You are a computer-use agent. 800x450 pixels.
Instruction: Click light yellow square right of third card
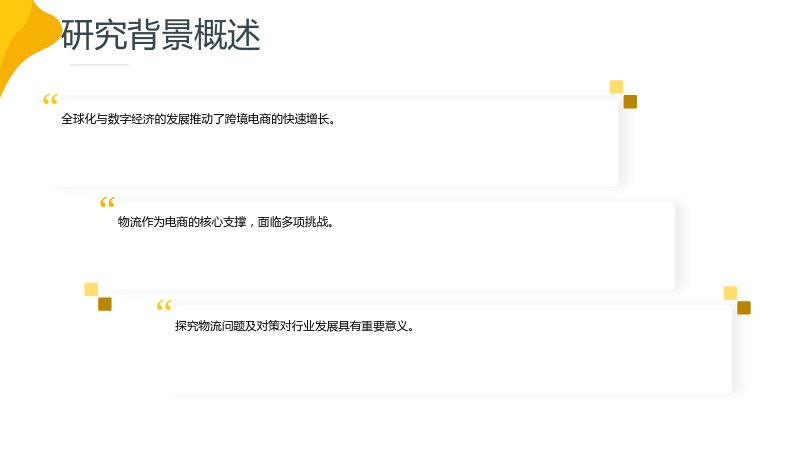730,293
